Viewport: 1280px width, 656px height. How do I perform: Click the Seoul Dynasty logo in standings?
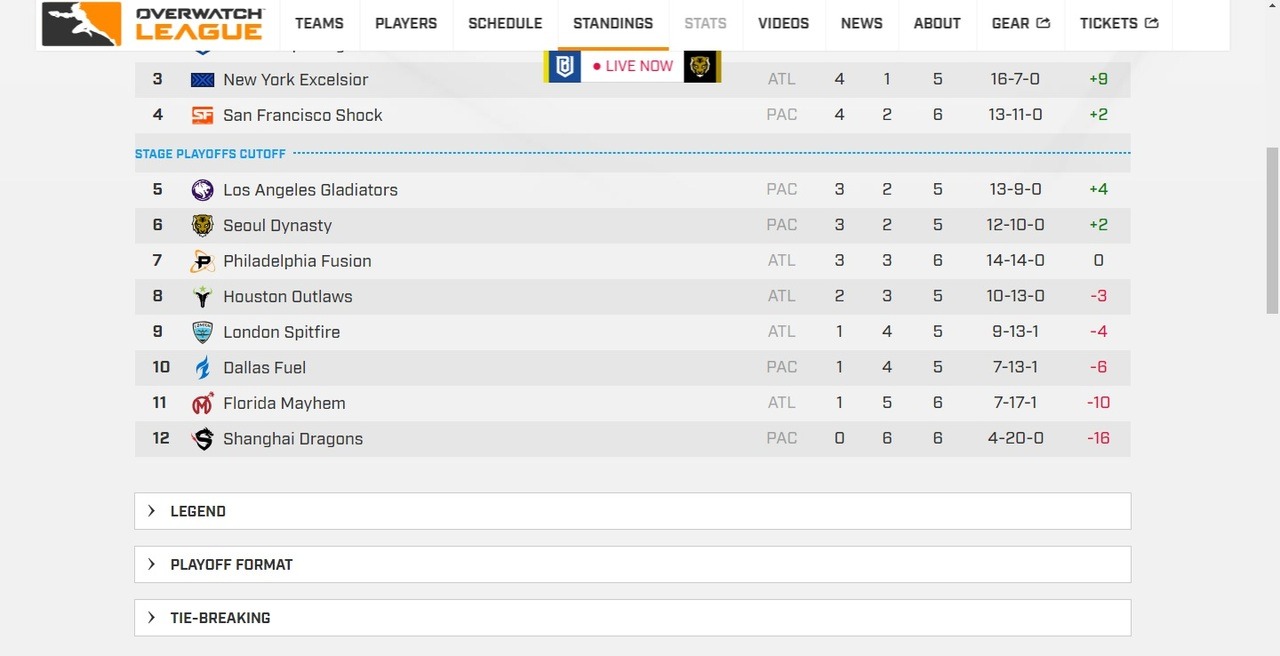[x=203, y=226]
